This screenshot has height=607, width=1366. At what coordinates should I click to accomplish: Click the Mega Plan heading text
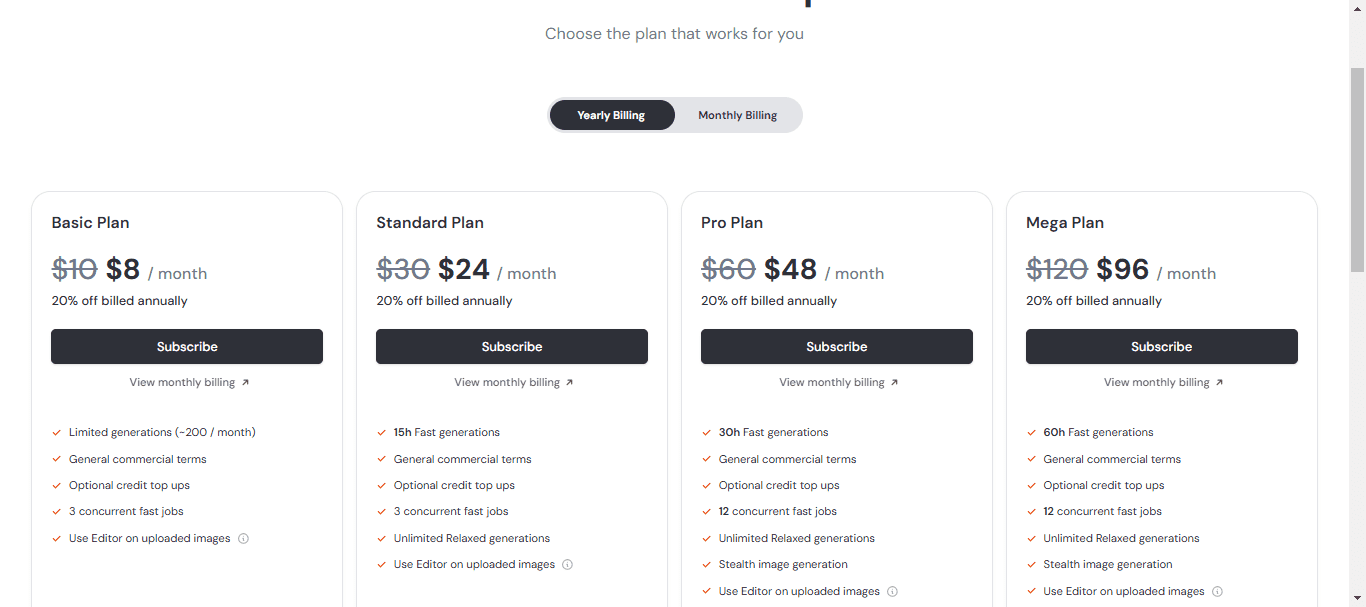[x=1065, y=222]
